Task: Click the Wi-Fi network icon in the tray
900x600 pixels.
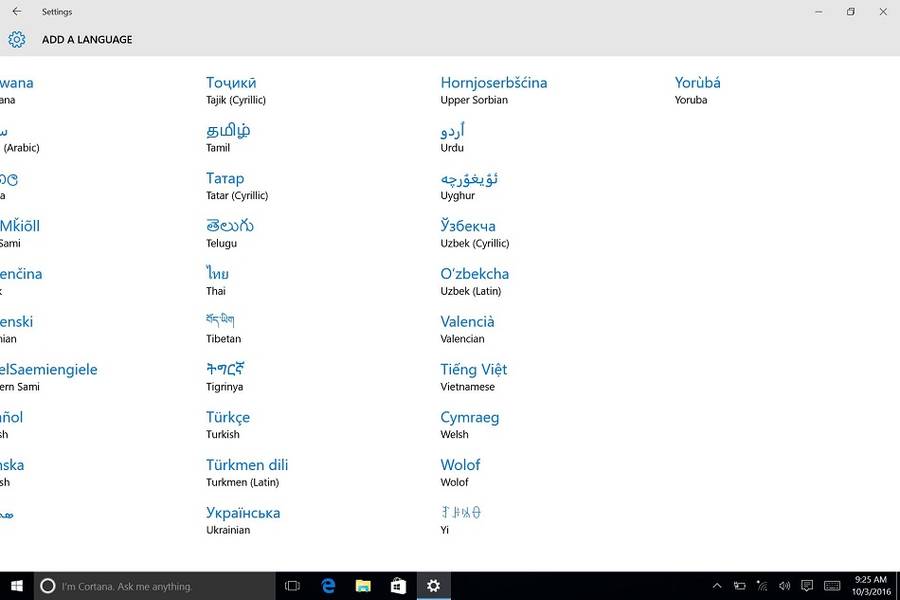Action: click(x=762, y=586)
